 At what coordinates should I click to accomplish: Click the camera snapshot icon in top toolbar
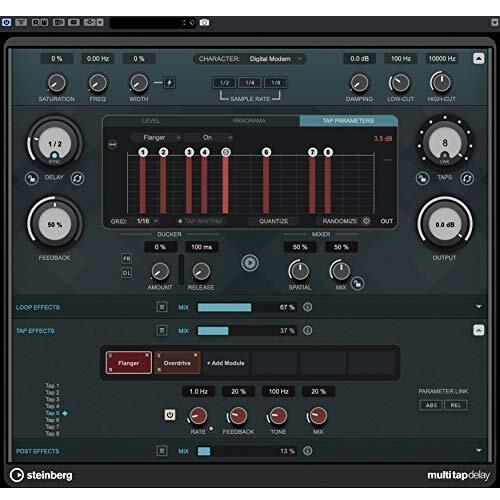(x=204, y=22)
